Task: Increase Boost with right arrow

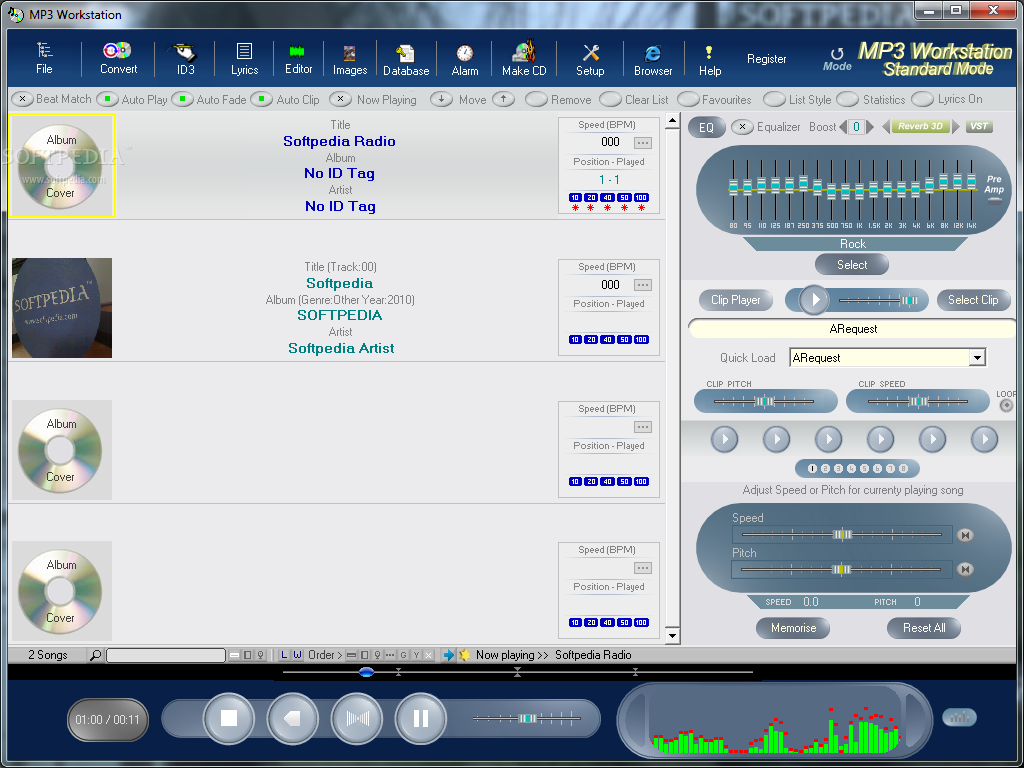Action: 870,127
